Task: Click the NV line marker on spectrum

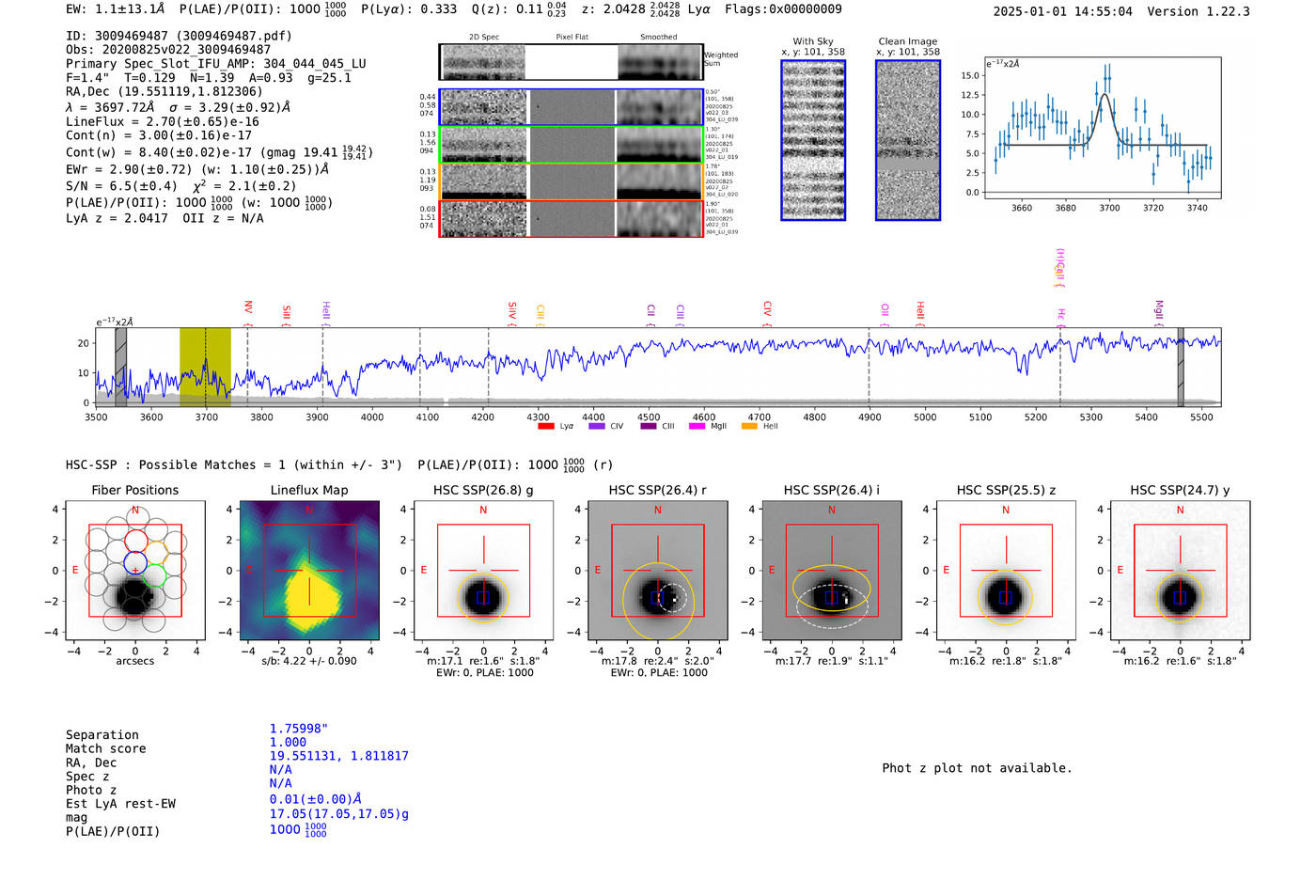Action: pos(248,312)
